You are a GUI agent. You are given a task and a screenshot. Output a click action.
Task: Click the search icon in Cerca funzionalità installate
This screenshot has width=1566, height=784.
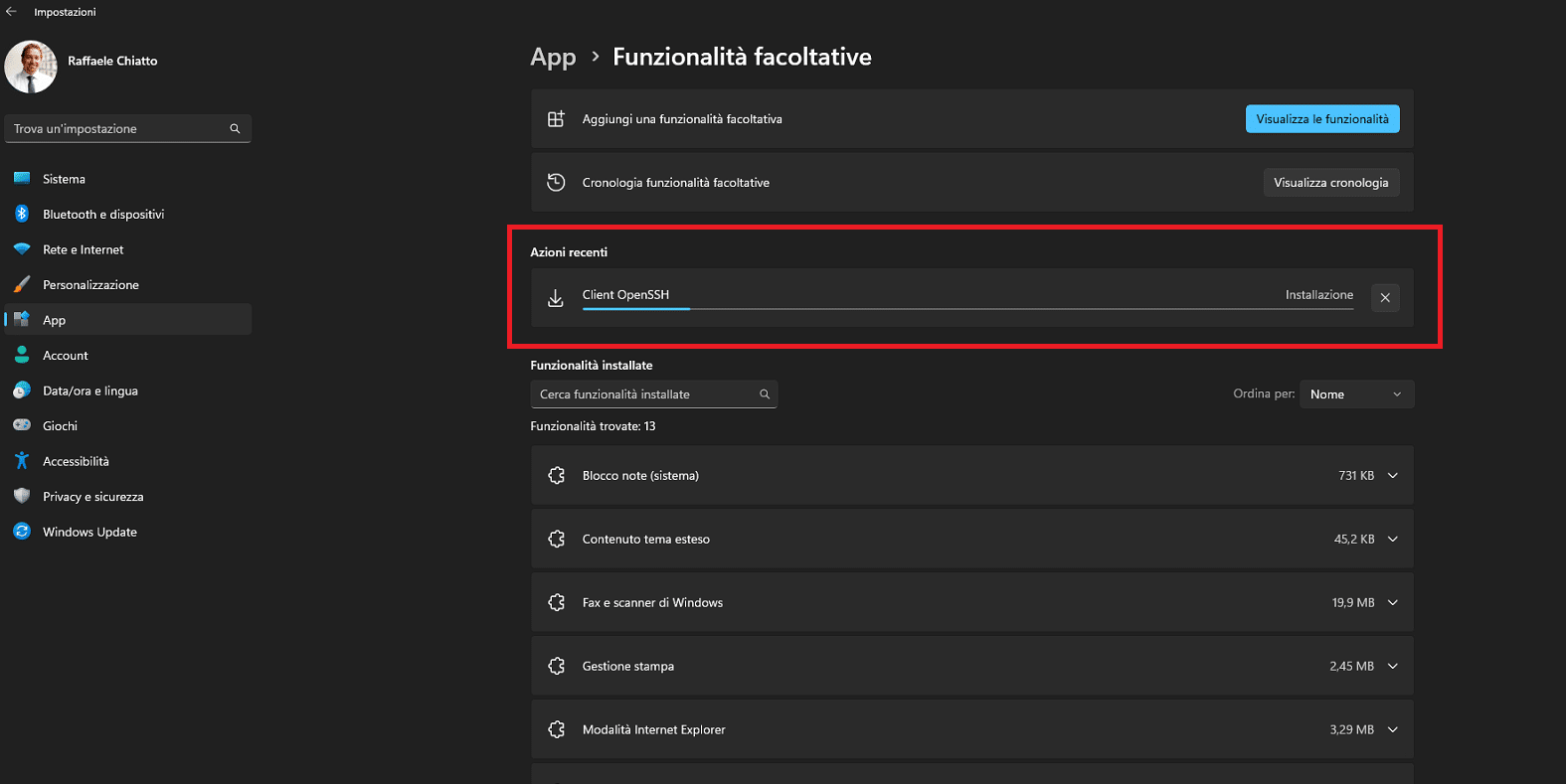click(765, 394)
